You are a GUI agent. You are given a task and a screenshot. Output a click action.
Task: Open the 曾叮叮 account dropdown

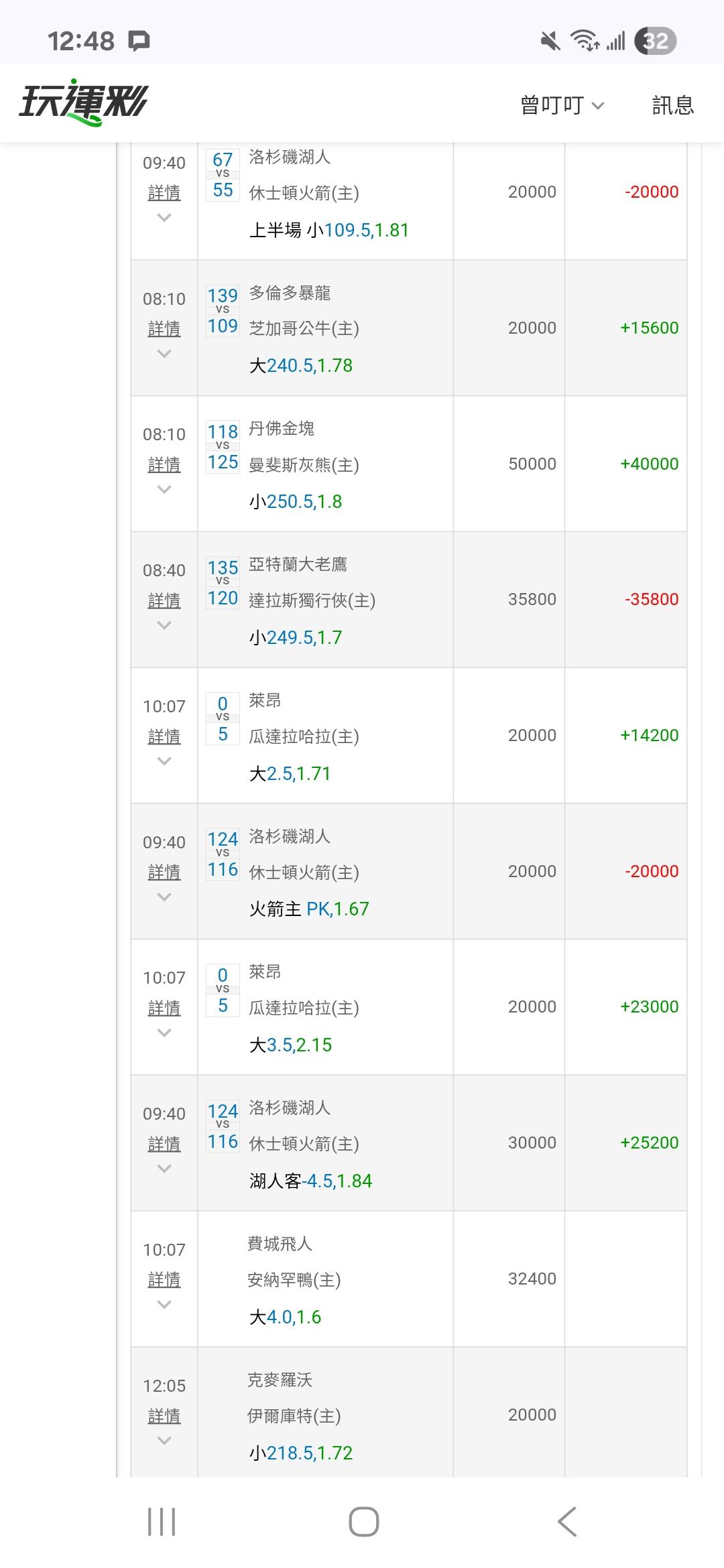562,105
